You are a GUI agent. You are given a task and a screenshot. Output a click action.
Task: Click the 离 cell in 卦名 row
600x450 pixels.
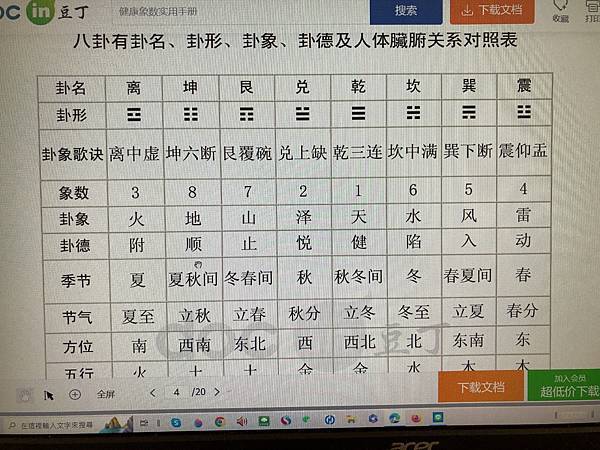(134, 88)
